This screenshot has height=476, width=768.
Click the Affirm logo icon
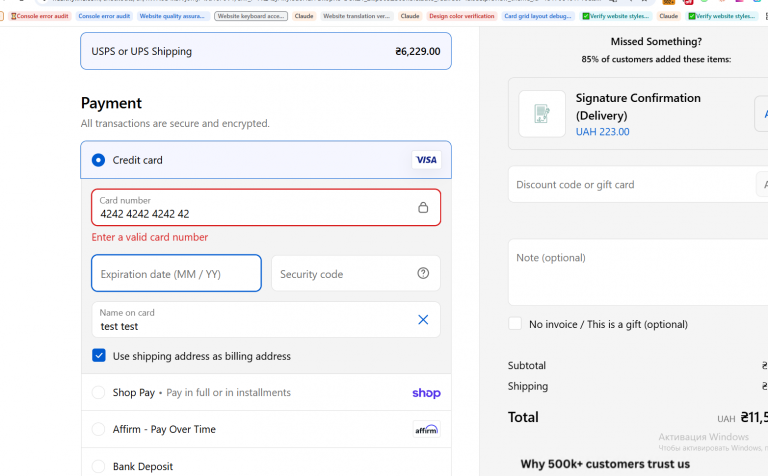click(x=426, y=429)
